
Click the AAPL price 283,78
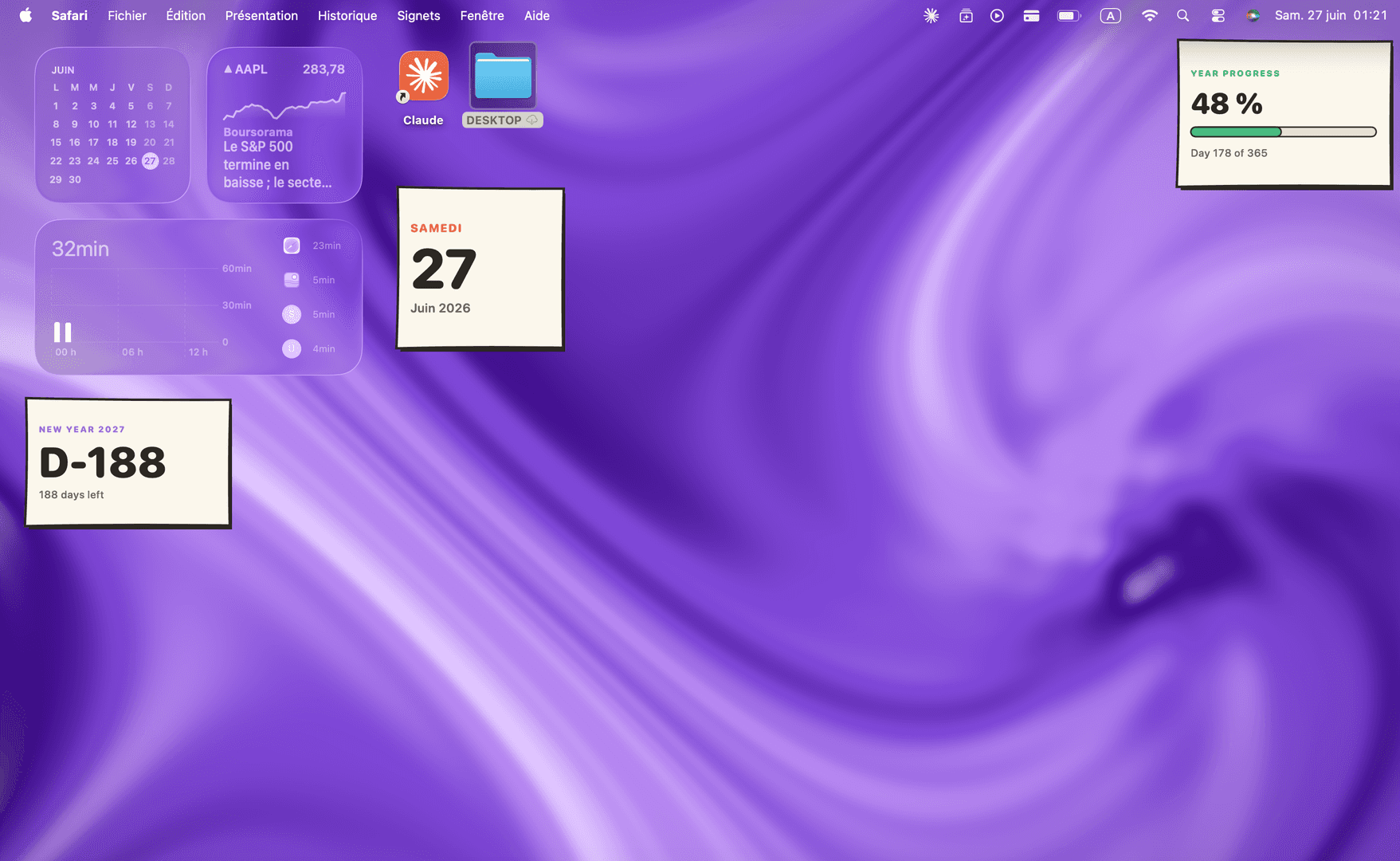[x=324, y=69]
